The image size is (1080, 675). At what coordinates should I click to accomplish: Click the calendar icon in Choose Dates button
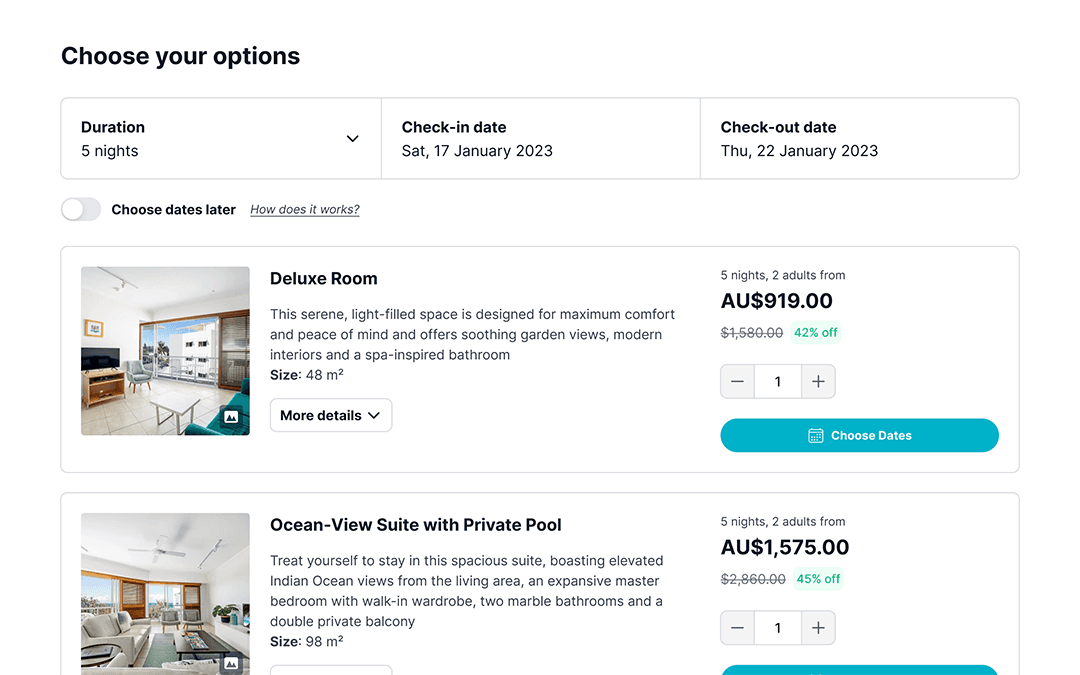click(x=816, y=435)
